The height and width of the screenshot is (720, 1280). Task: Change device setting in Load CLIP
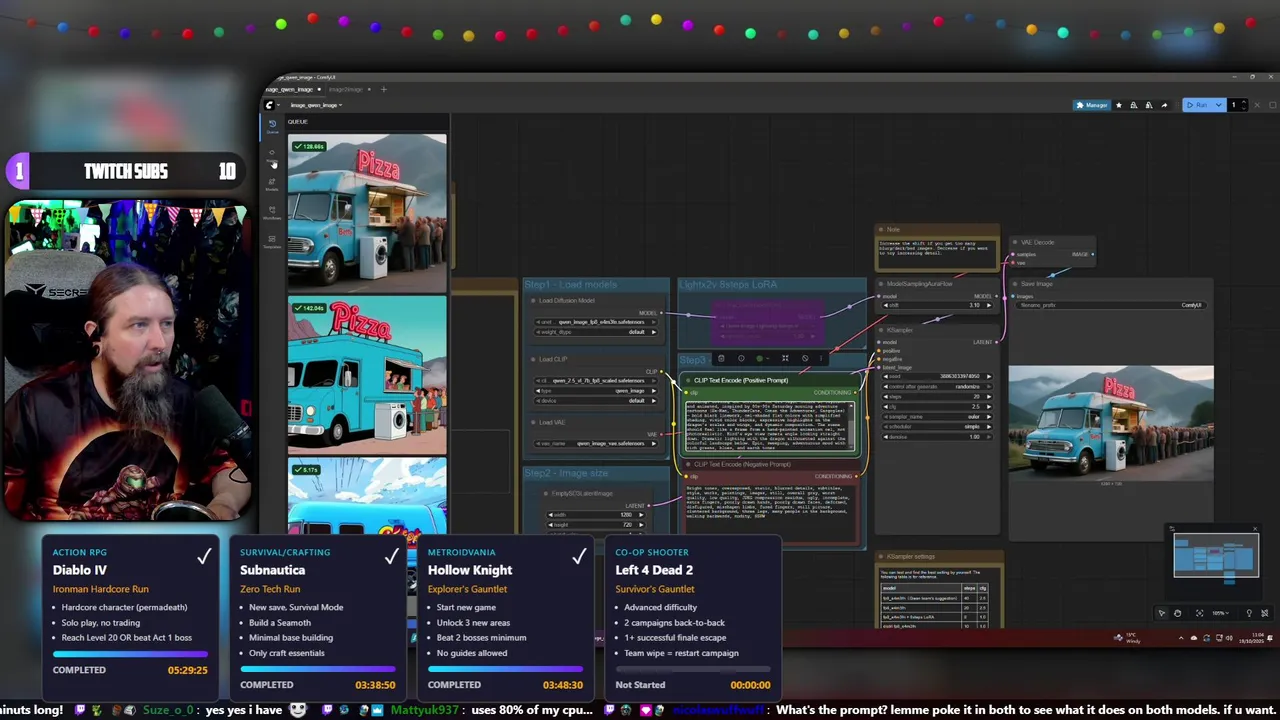[596, 401]
